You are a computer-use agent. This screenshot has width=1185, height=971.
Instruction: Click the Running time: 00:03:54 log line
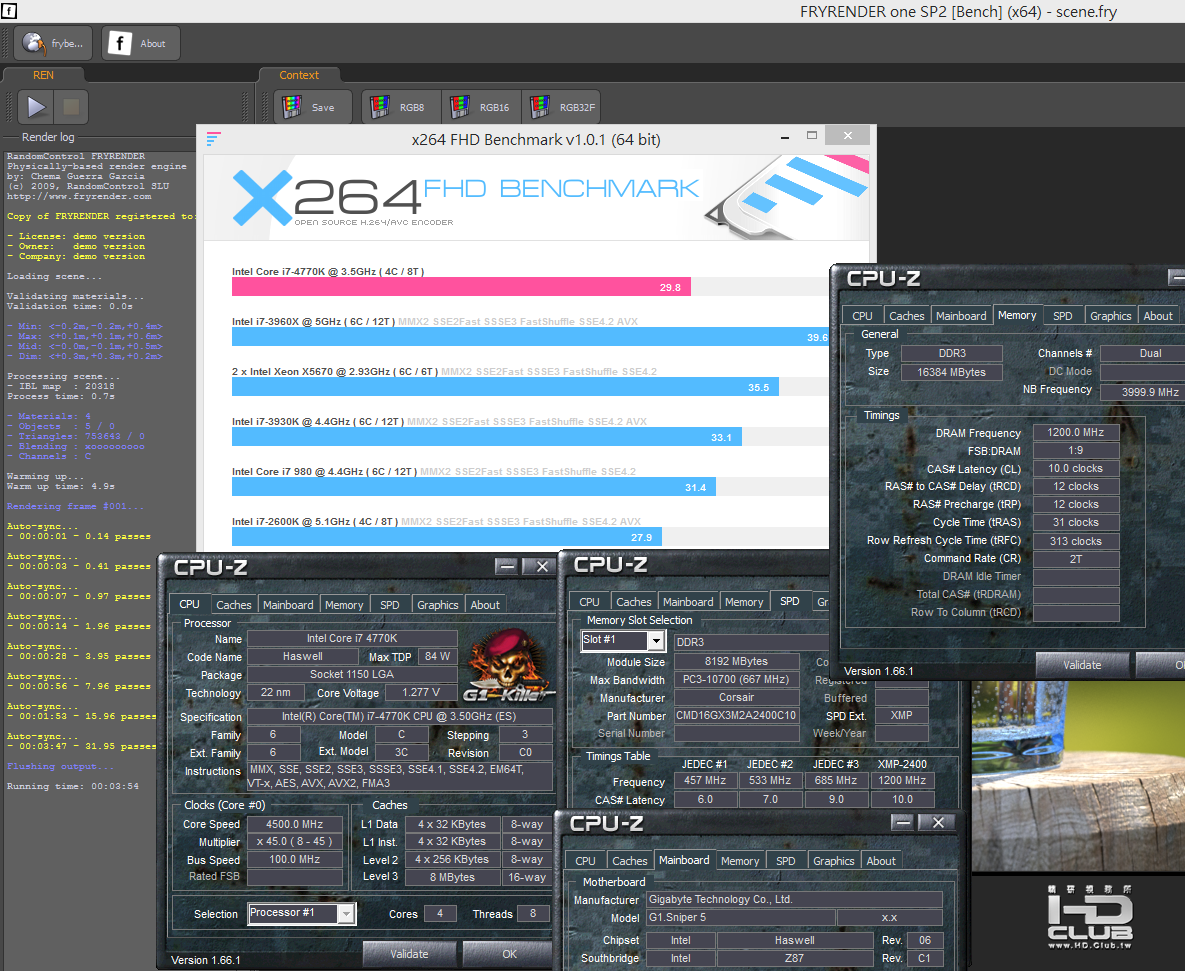click(73, 786)
